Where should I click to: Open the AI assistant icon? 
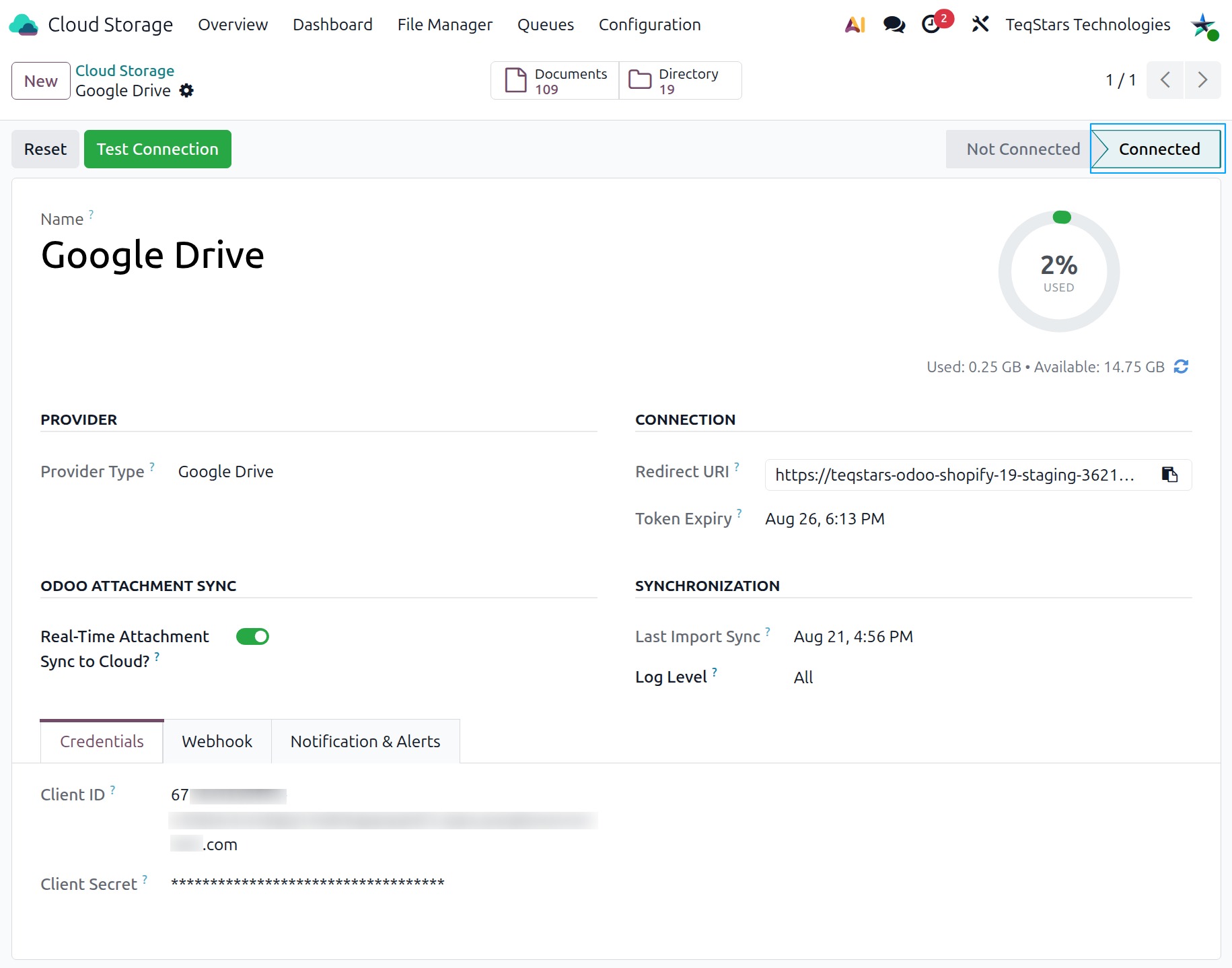pyautogui.click(x=855, y=25)
